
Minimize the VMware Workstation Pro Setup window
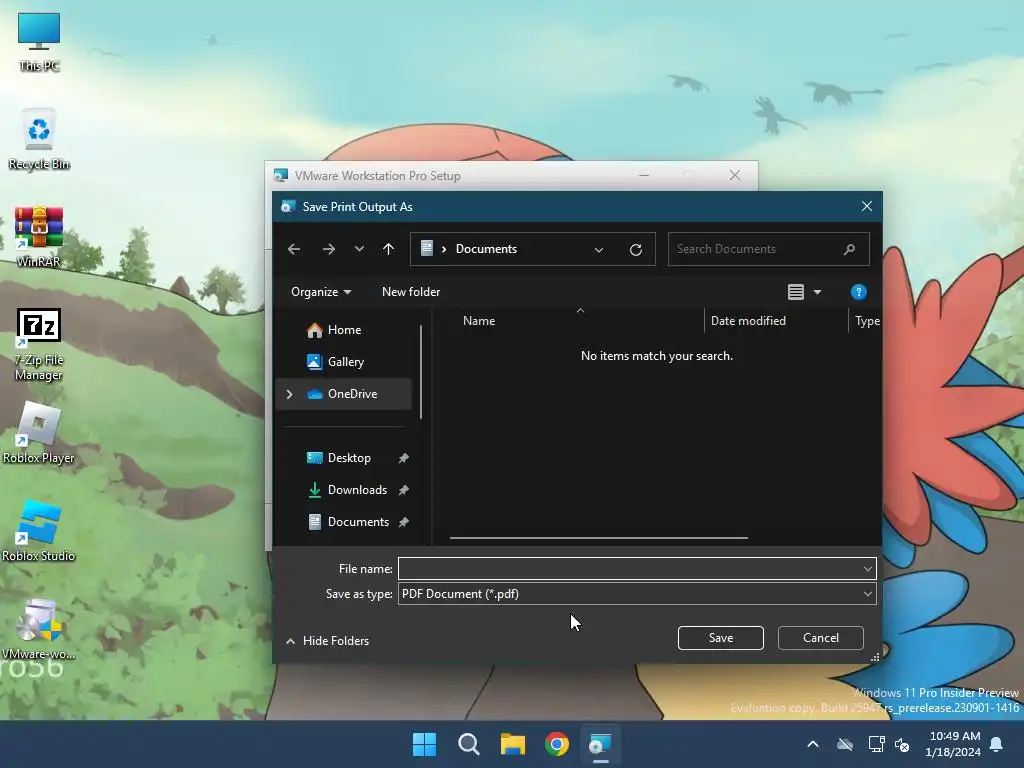pos(644,175)
